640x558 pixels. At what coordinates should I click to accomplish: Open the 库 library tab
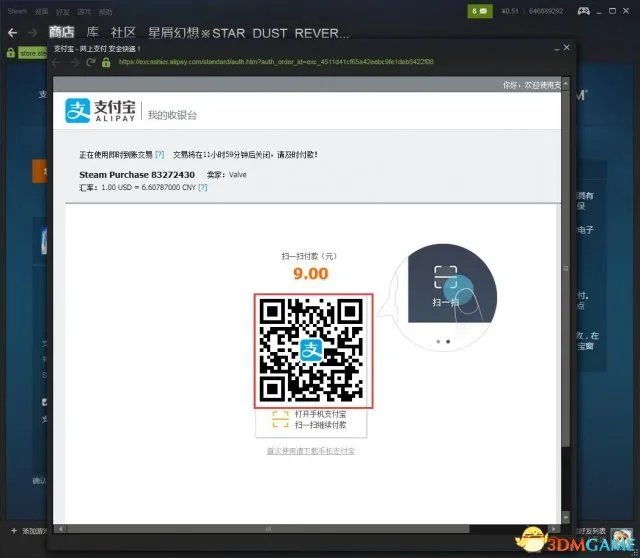click(93, 32)
